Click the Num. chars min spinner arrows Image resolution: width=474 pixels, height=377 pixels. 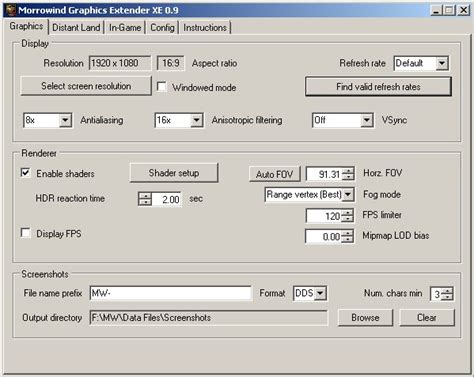(x=447, y=294)
